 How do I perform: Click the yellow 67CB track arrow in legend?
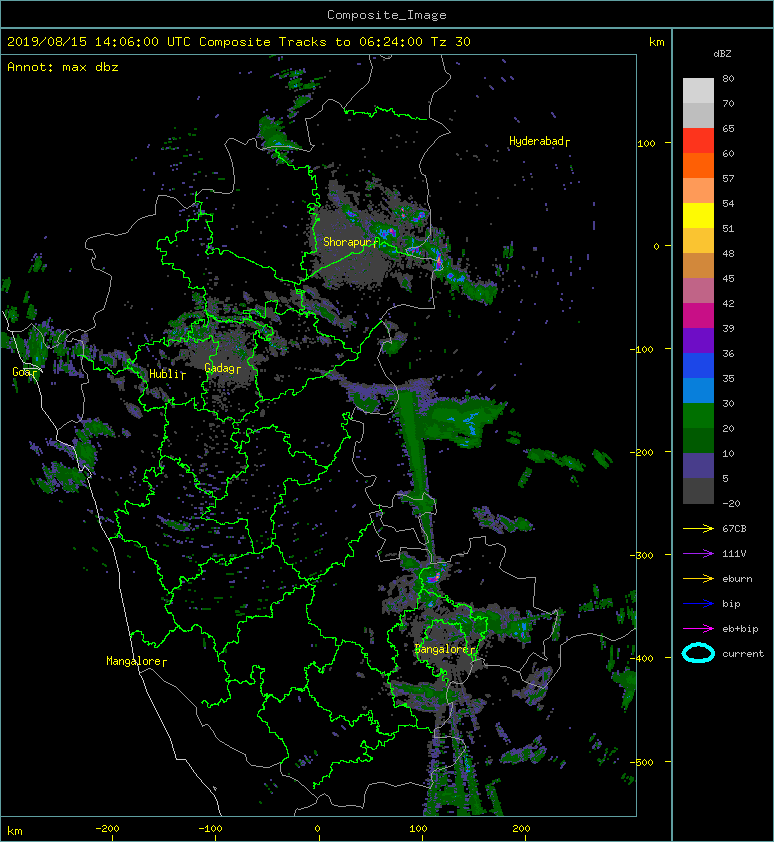(698, 529)
